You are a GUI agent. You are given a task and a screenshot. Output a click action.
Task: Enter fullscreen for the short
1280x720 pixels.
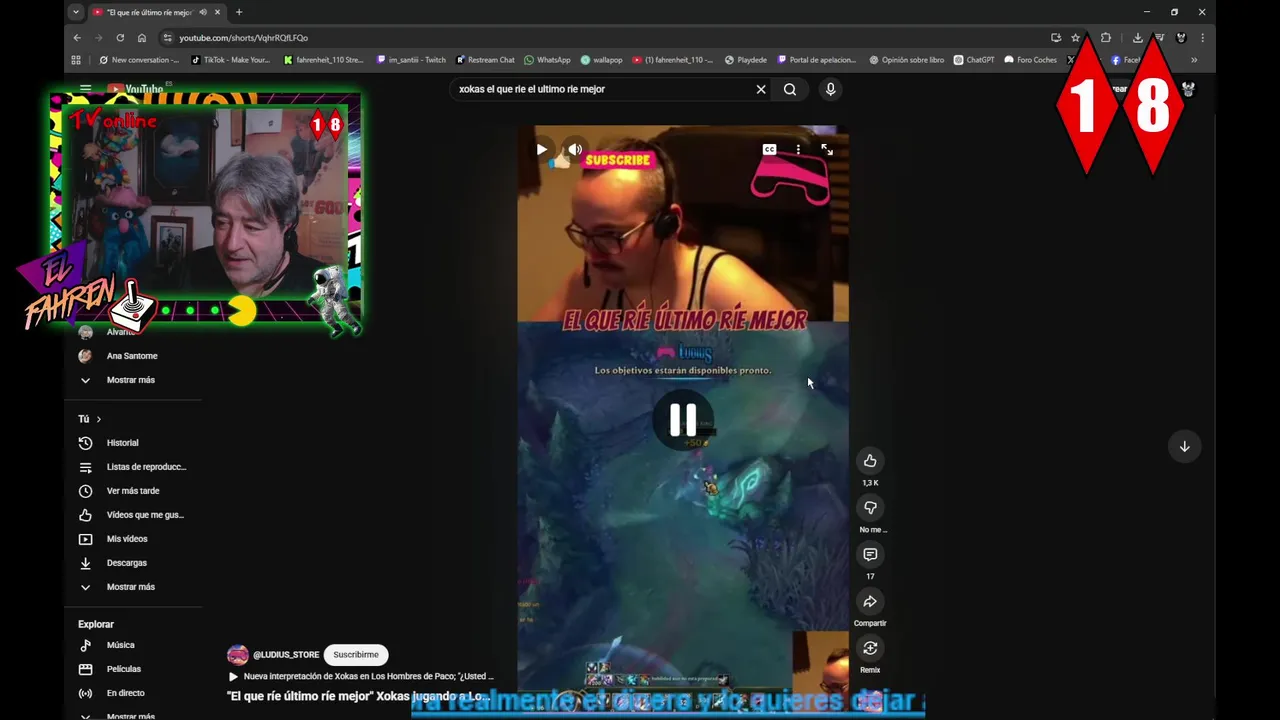827,150
